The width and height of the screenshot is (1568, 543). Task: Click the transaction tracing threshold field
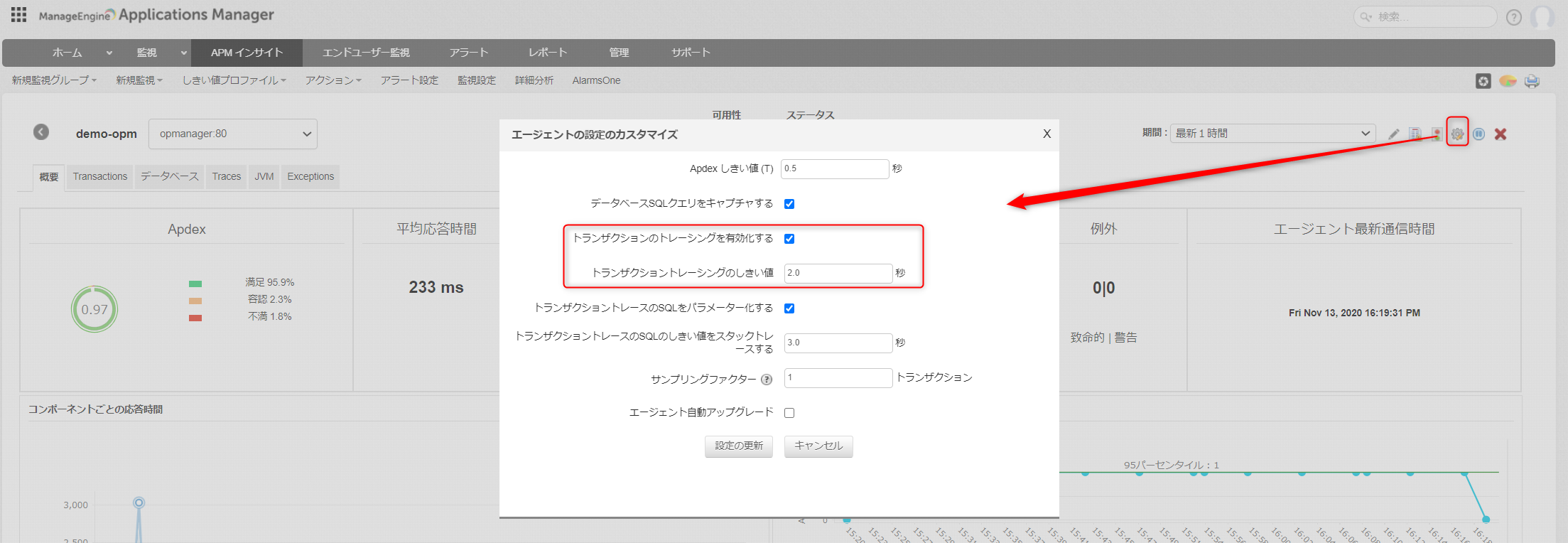(838, 274)
